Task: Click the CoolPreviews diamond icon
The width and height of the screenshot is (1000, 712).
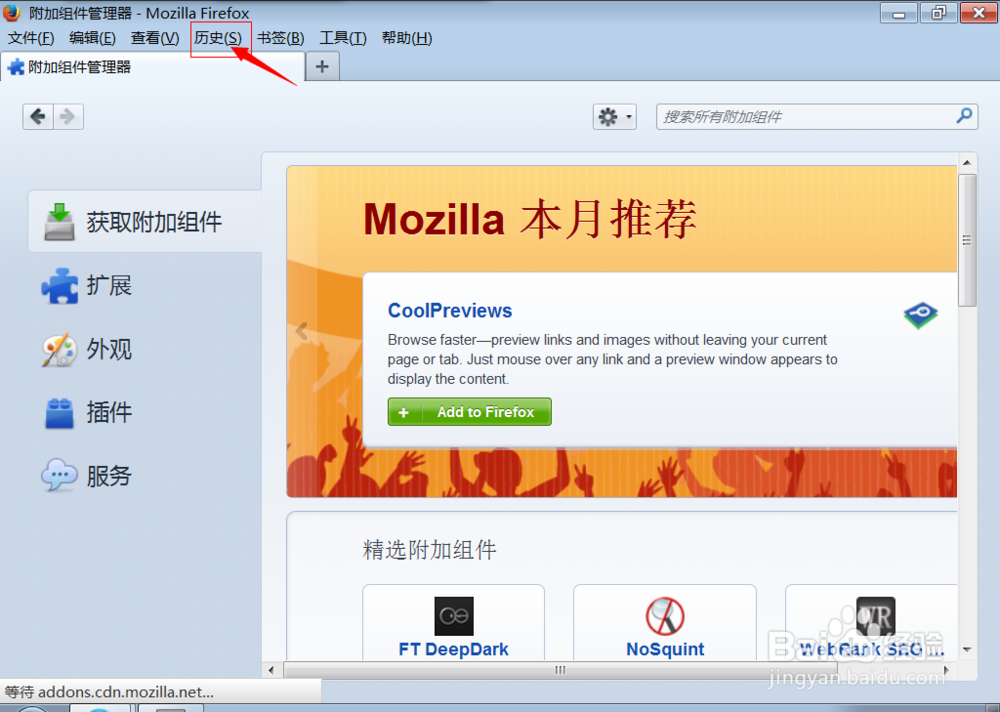Action: coord(920,315)
